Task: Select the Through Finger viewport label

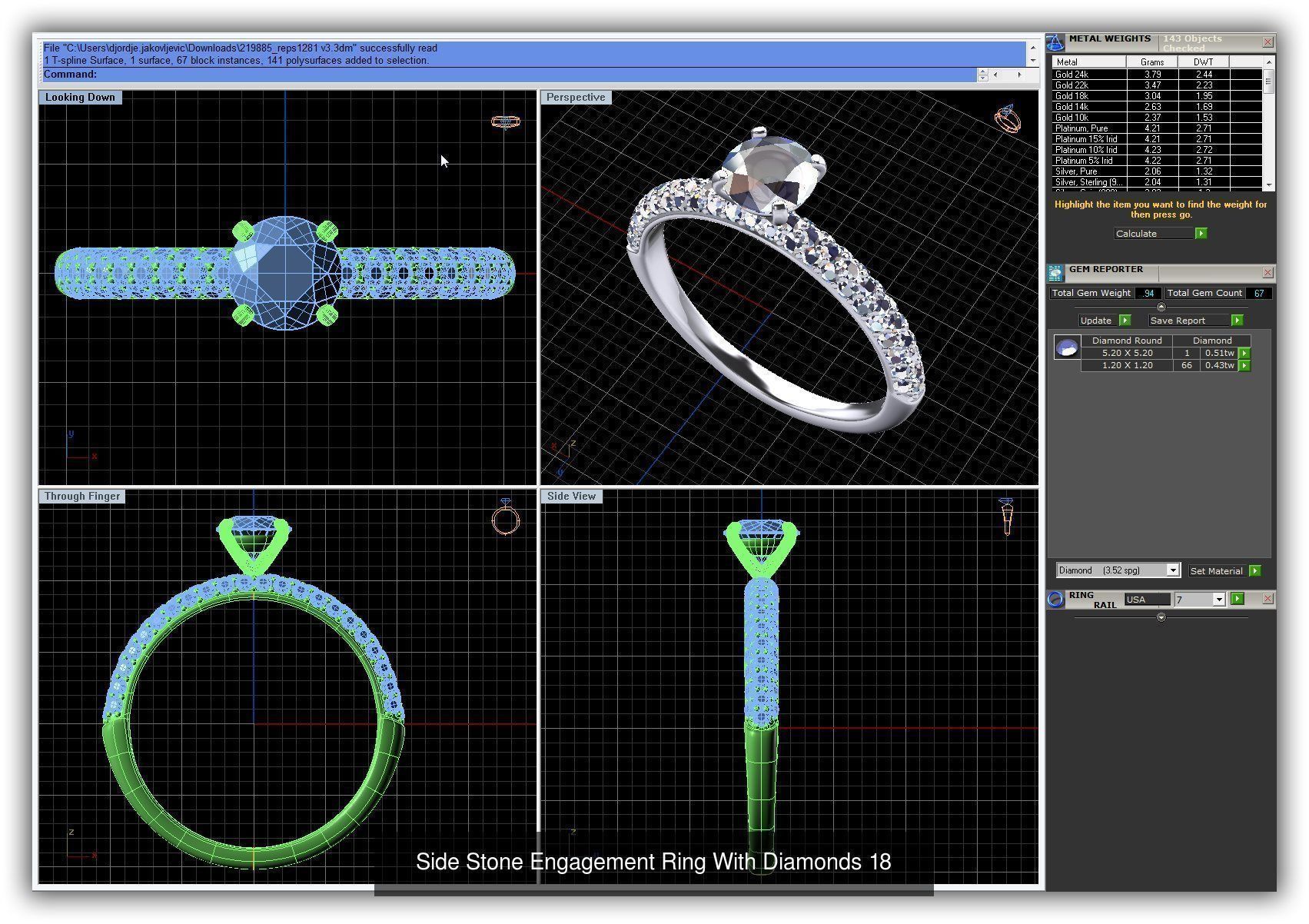Action: 82,497
